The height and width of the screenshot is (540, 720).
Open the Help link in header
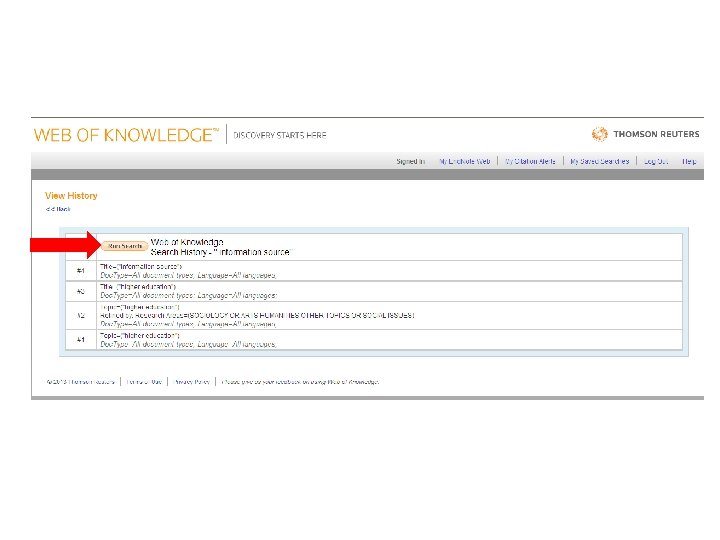[689, 161]
